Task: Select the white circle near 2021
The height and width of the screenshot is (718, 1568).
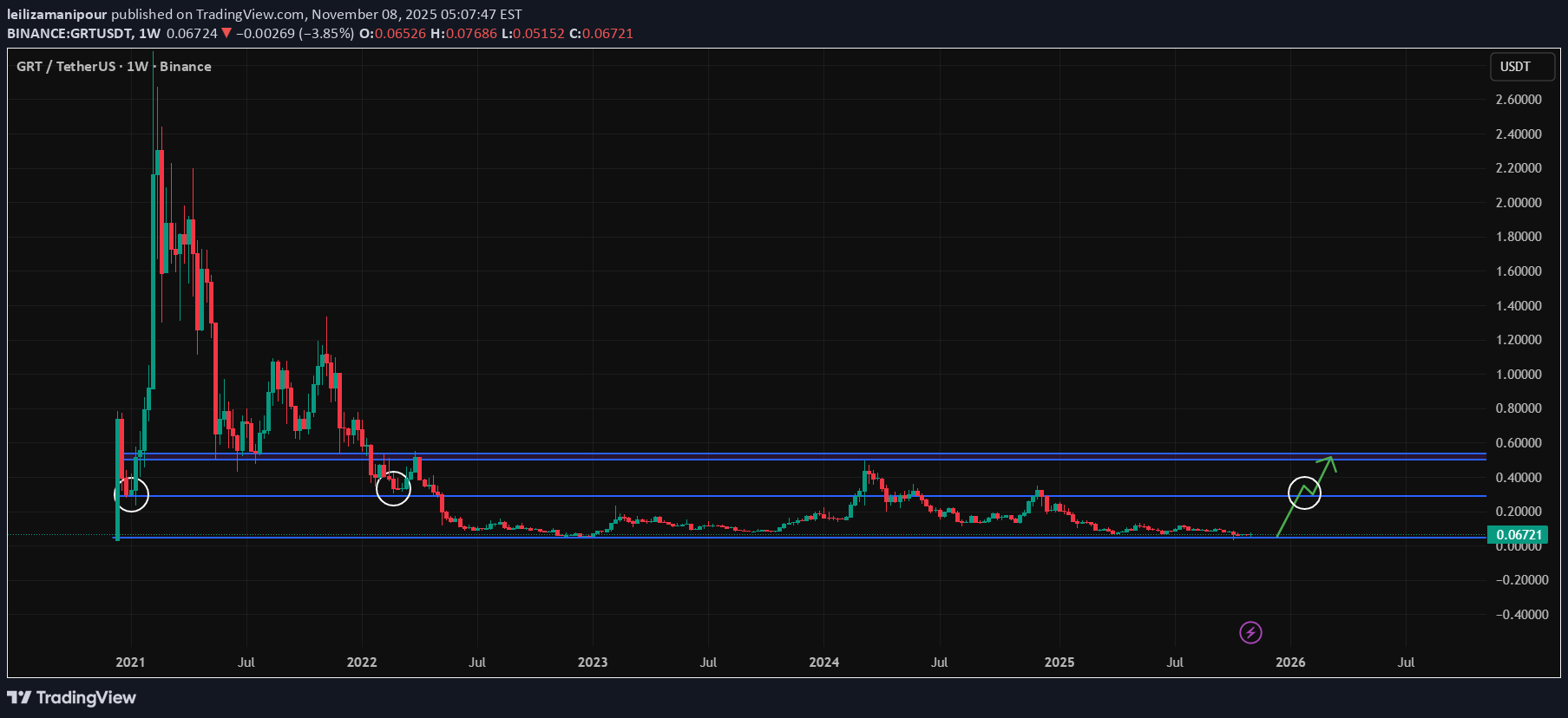Action: (x=132, y=494)
